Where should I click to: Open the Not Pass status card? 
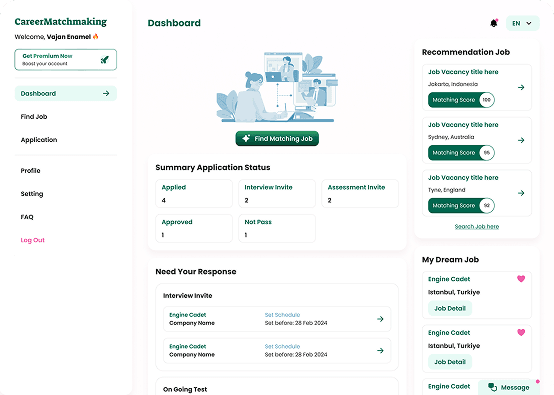pos(277,228)
